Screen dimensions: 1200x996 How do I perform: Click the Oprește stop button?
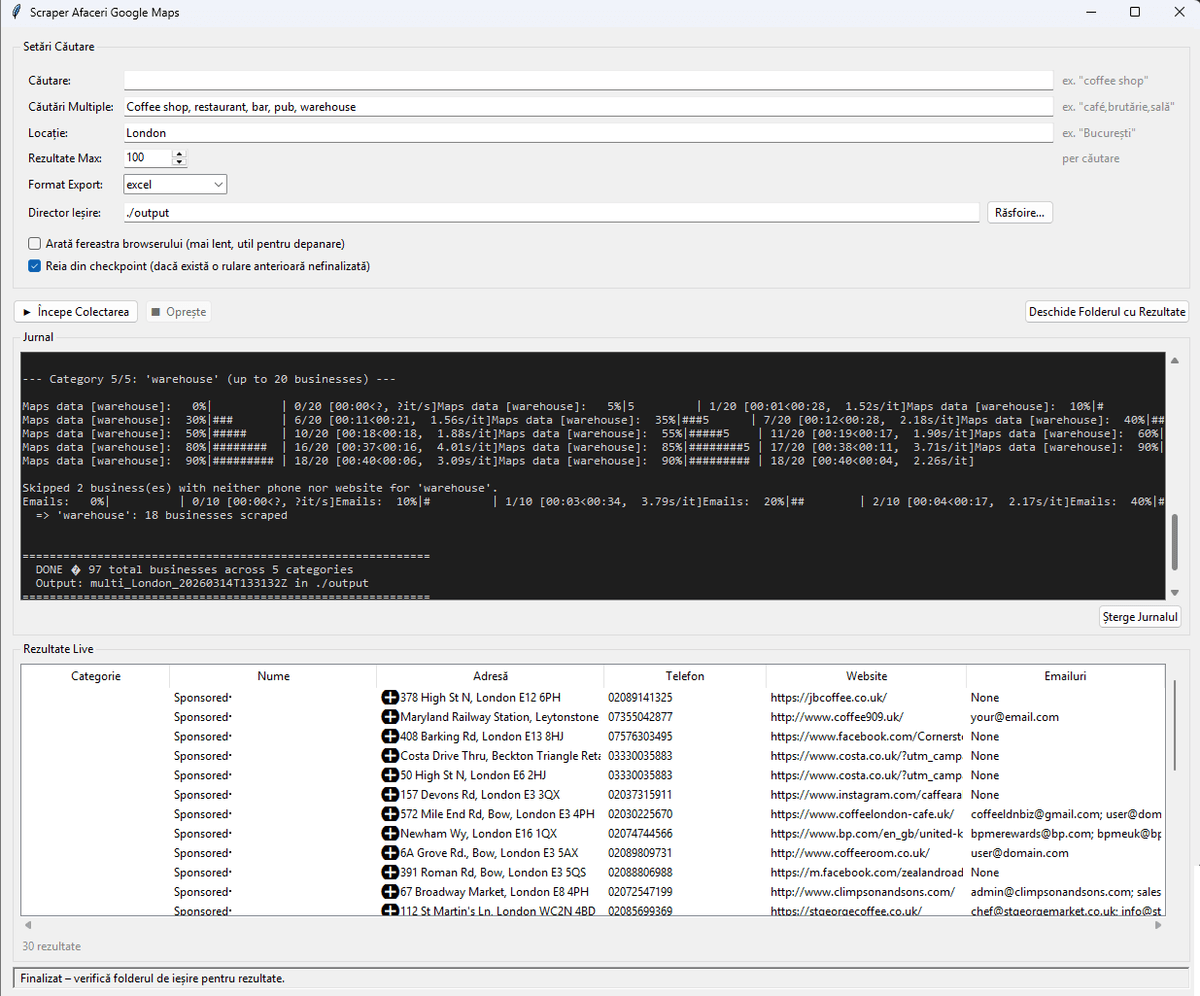pos(178,312)
